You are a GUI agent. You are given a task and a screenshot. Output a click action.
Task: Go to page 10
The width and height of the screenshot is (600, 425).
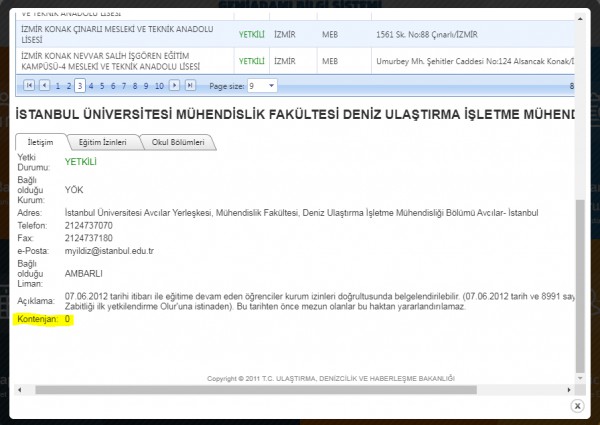tap(159, 86)
